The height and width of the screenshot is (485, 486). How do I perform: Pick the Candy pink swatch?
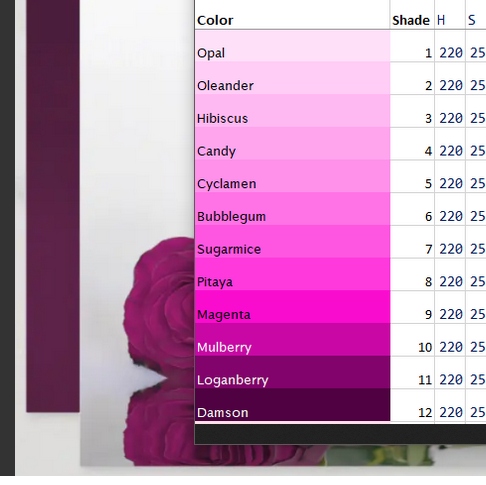[x=292, y=143]
